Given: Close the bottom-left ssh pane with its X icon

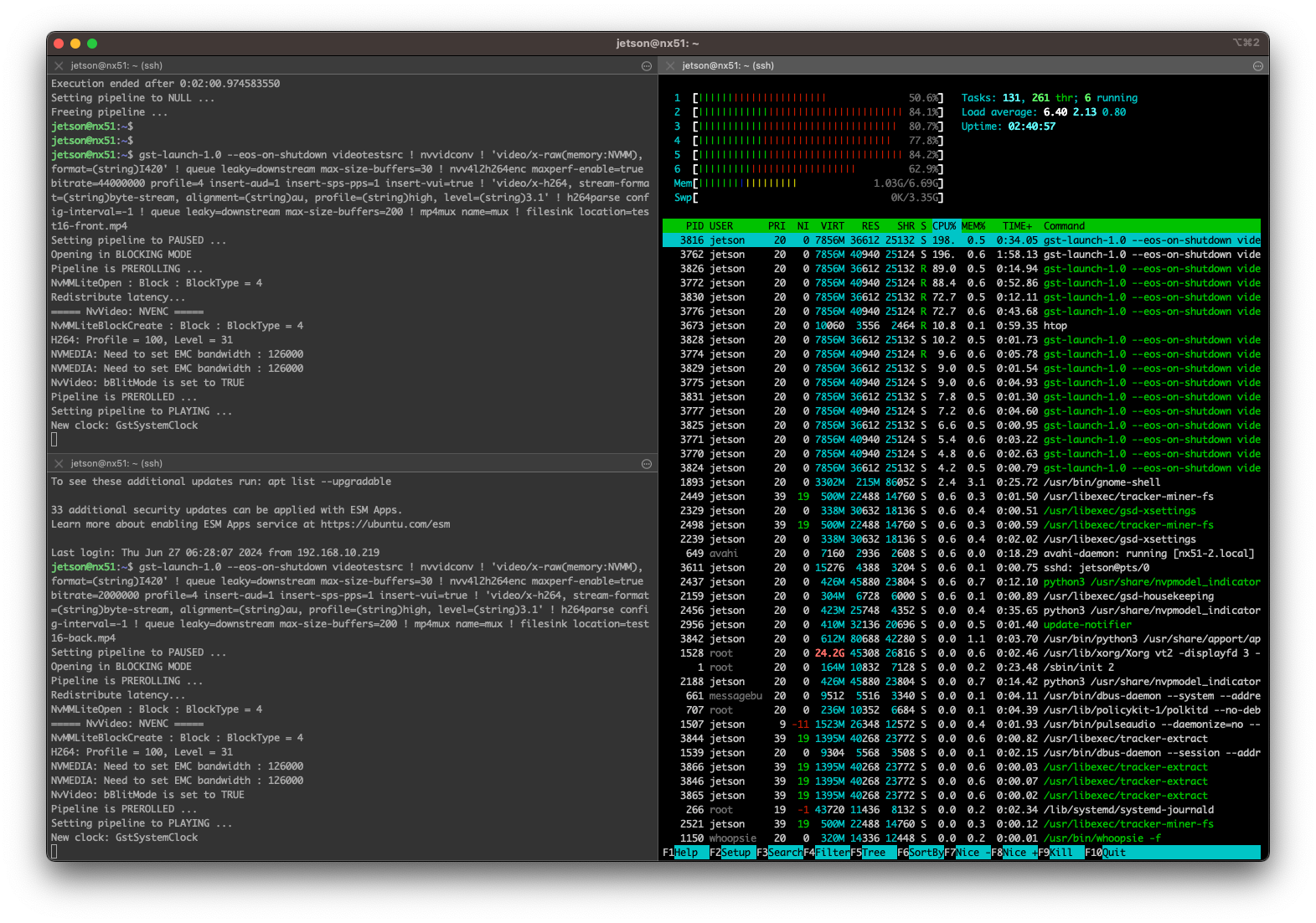Looking at the screenshot, I should (x=59, y=463).
